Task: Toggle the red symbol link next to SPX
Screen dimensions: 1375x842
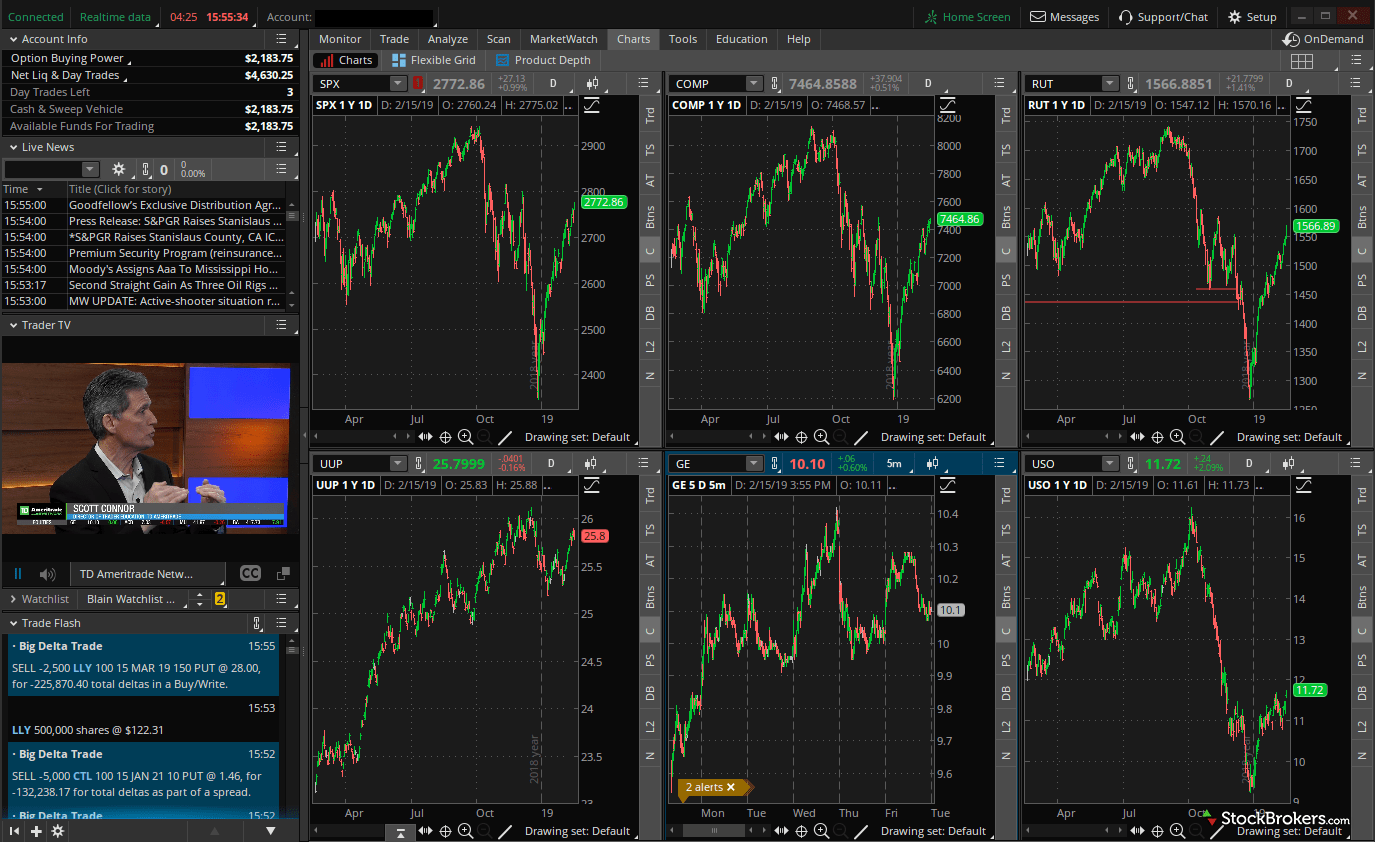Action: coord(417,84)
